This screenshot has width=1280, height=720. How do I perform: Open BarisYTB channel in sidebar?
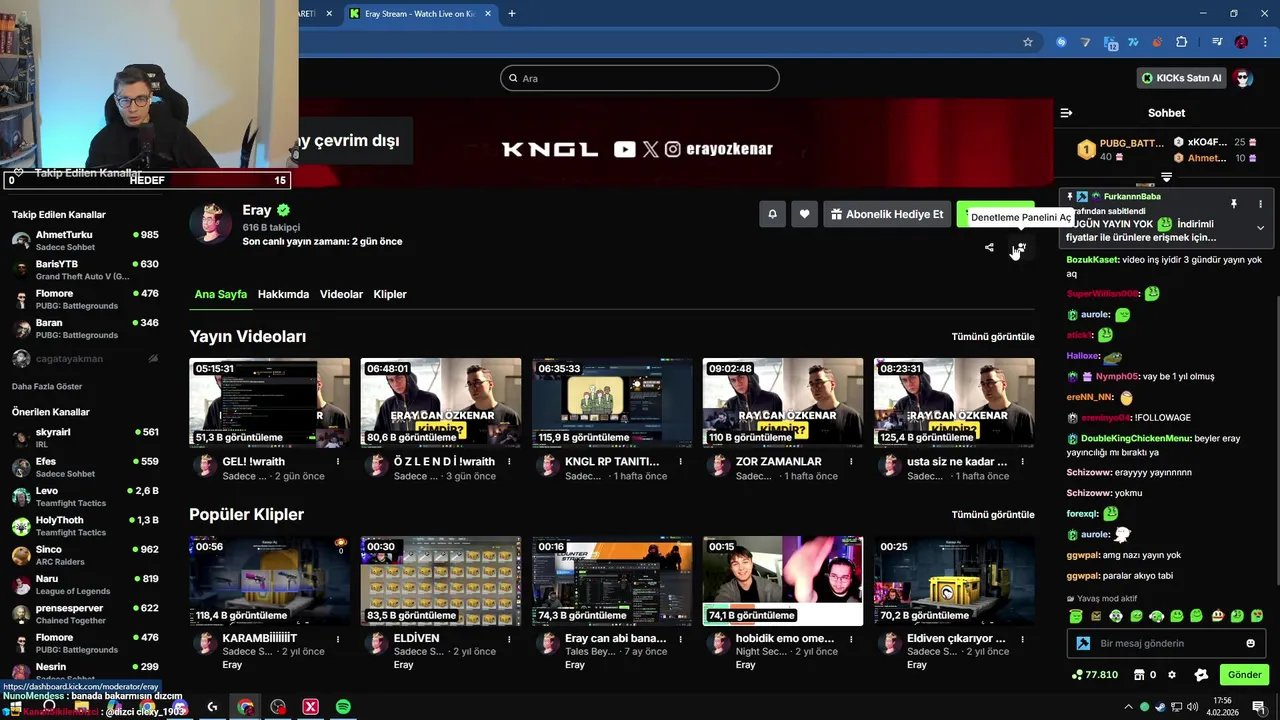[85, 270]
